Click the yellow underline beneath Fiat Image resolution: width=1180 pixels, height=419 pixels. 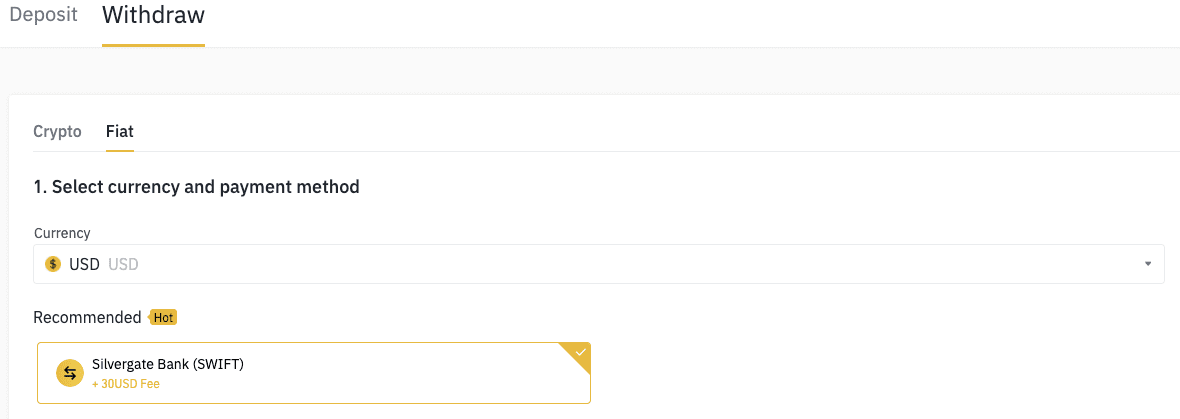click(x=120, y=150)
